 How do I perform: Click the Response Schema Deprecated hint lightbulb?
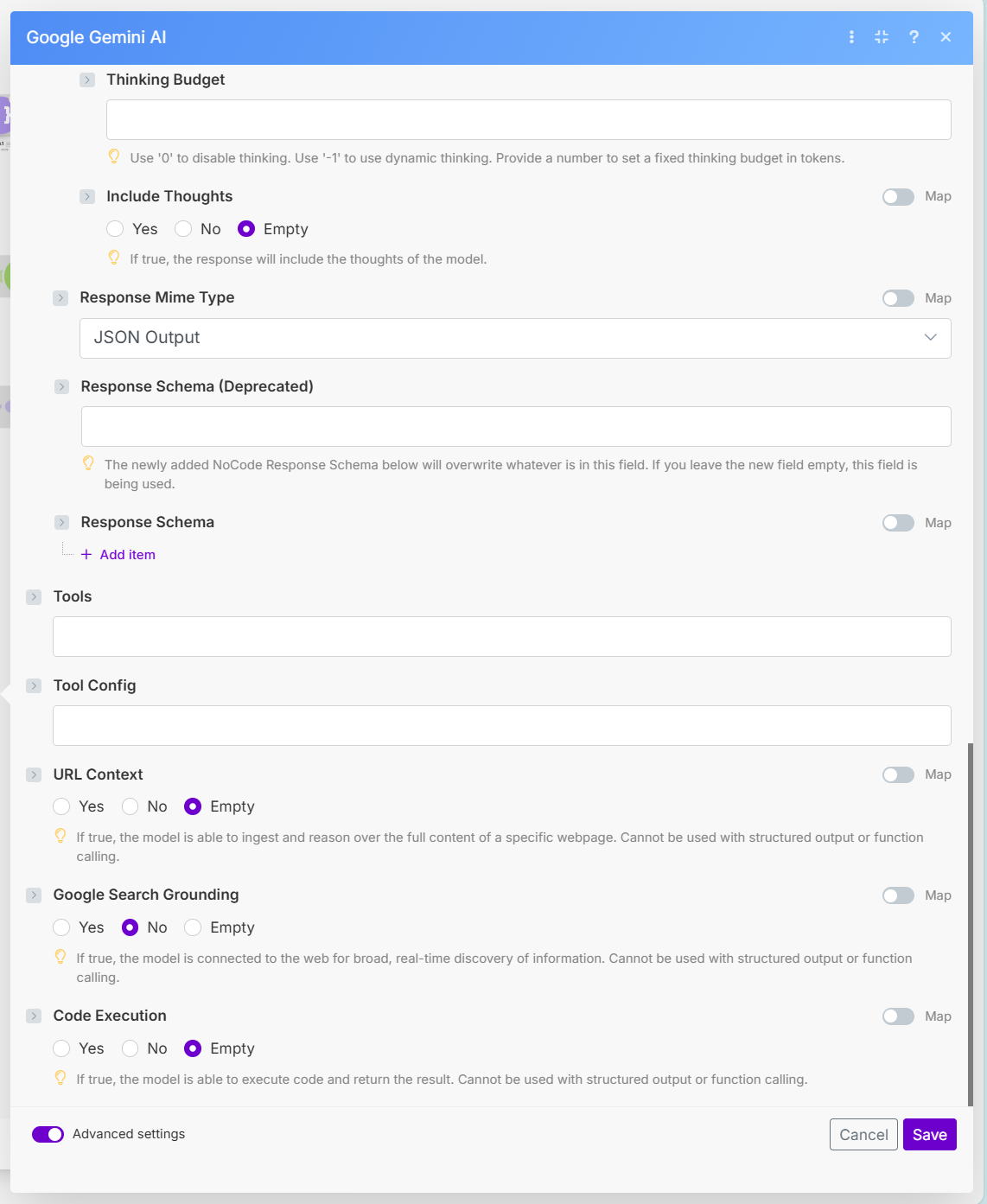click(x=88, y=463)
